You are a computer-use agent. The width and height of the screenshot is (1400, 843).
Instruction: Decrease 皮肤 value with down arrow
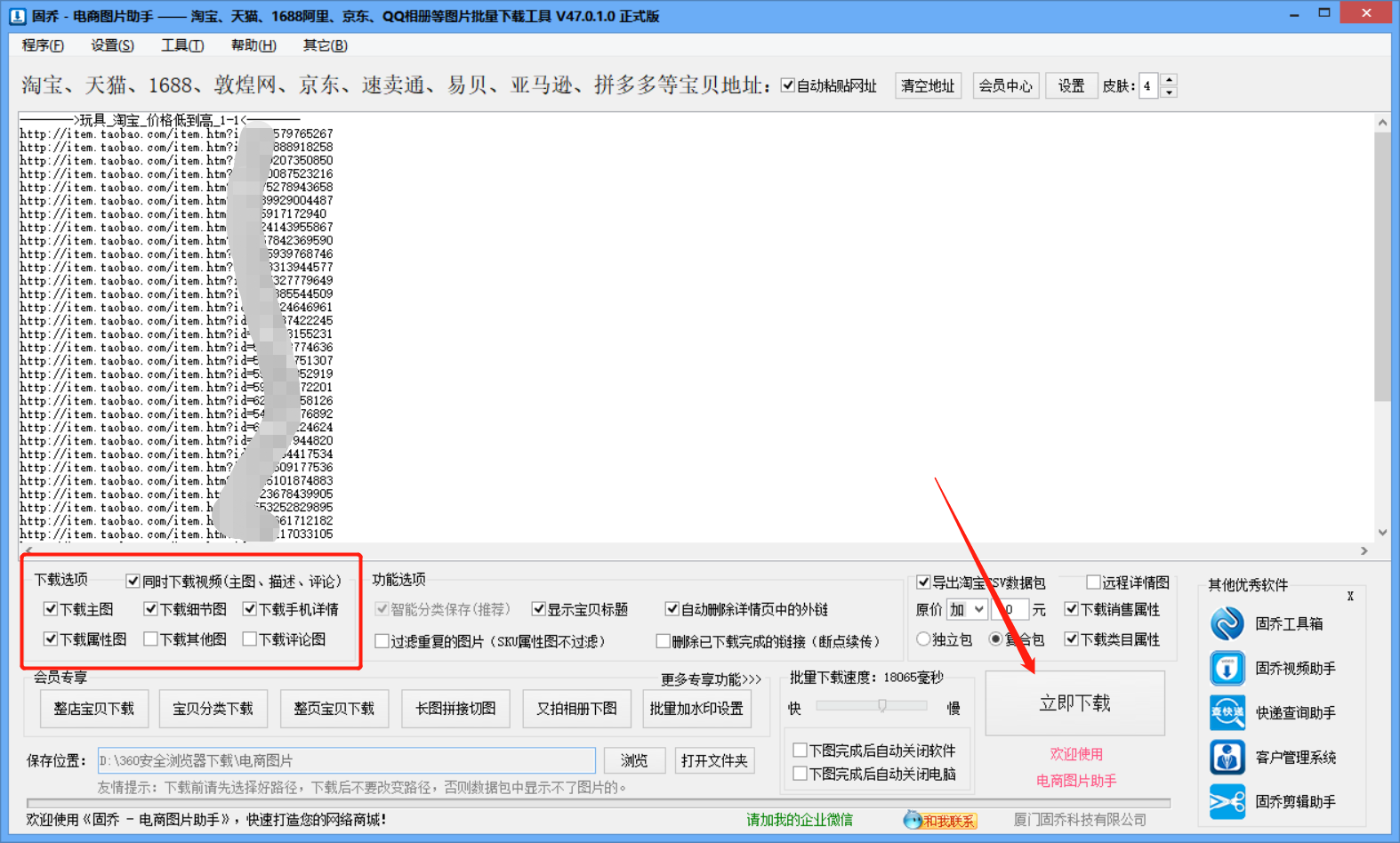(1169, 92)
